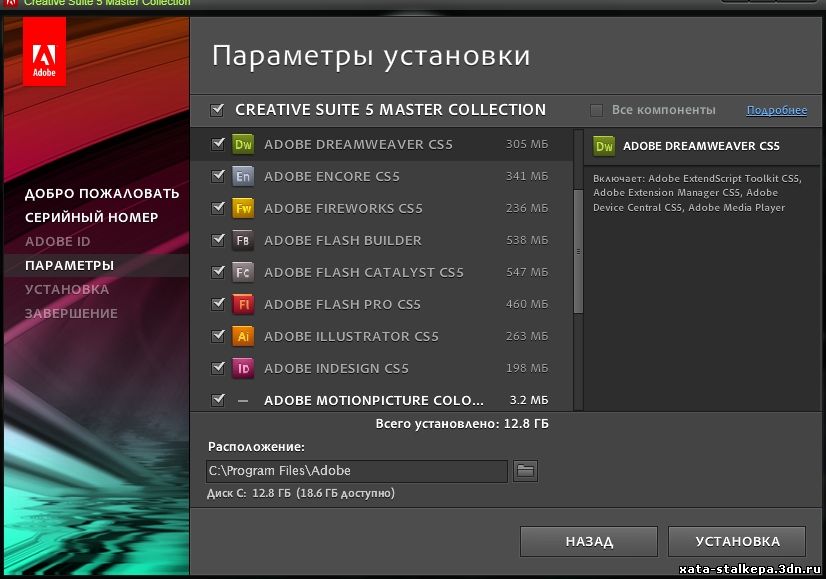Screen dimensions: 826x579
Task: Click the Flash Builder Fb icon
Action: pos(243,240)
